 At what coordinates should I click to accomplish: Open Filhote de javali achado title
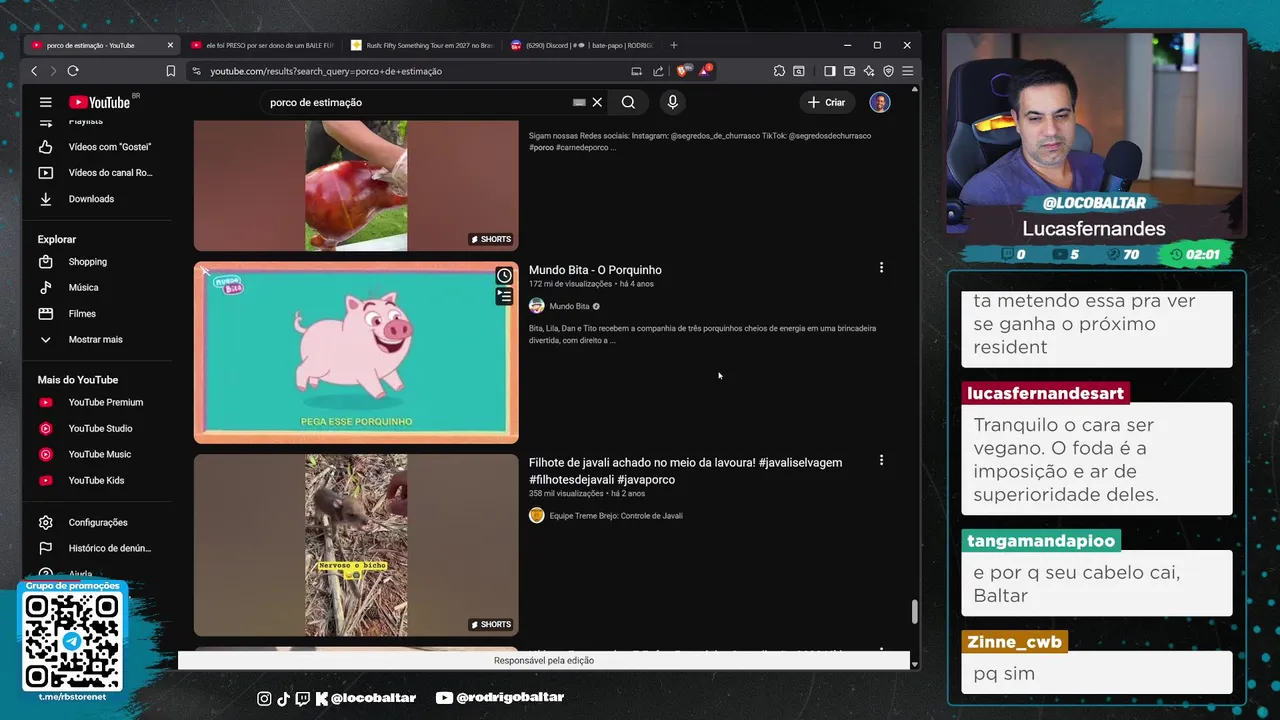[x=686, y=471]
